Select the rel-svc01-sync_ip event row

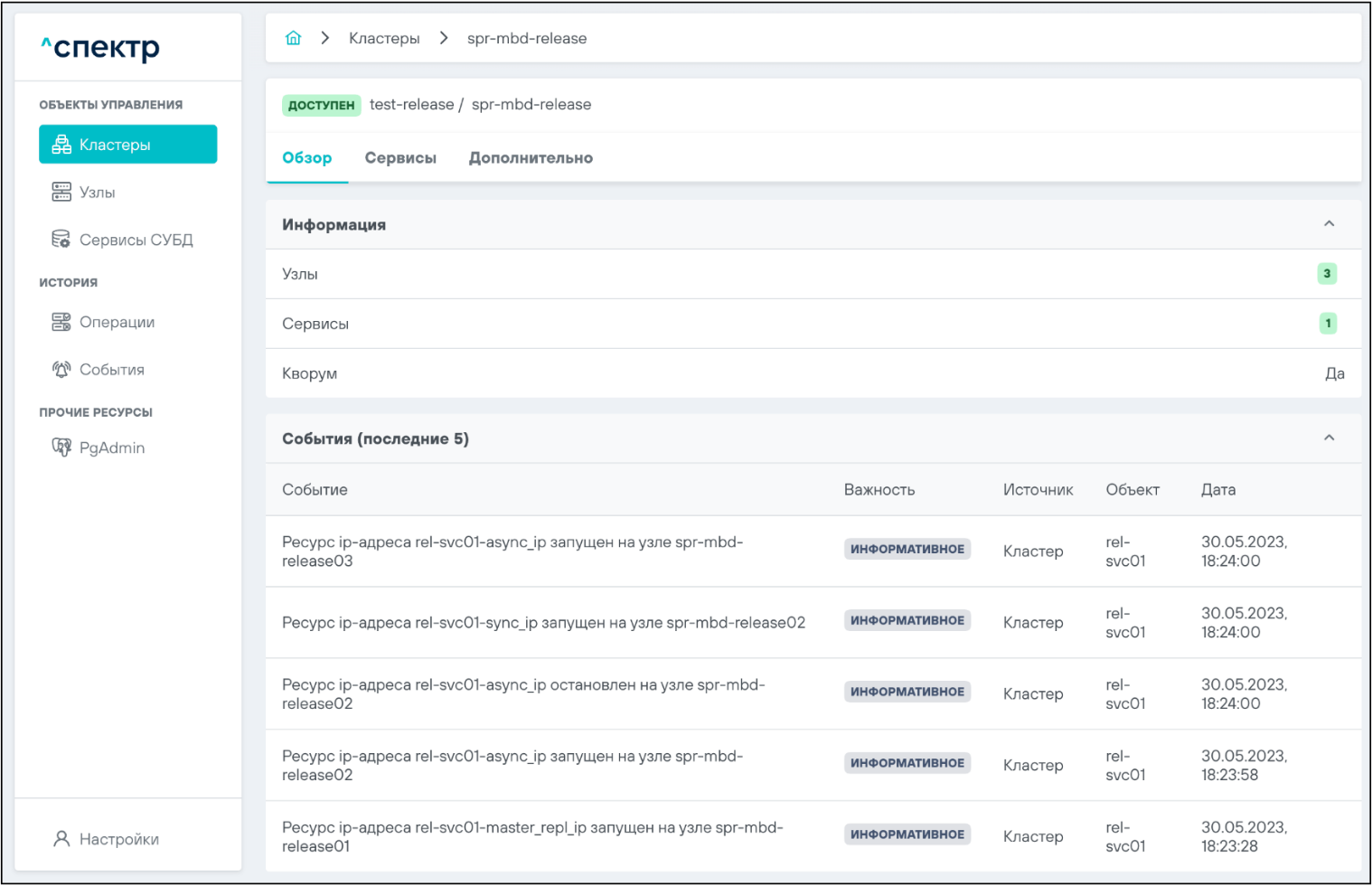coord(543,623)
